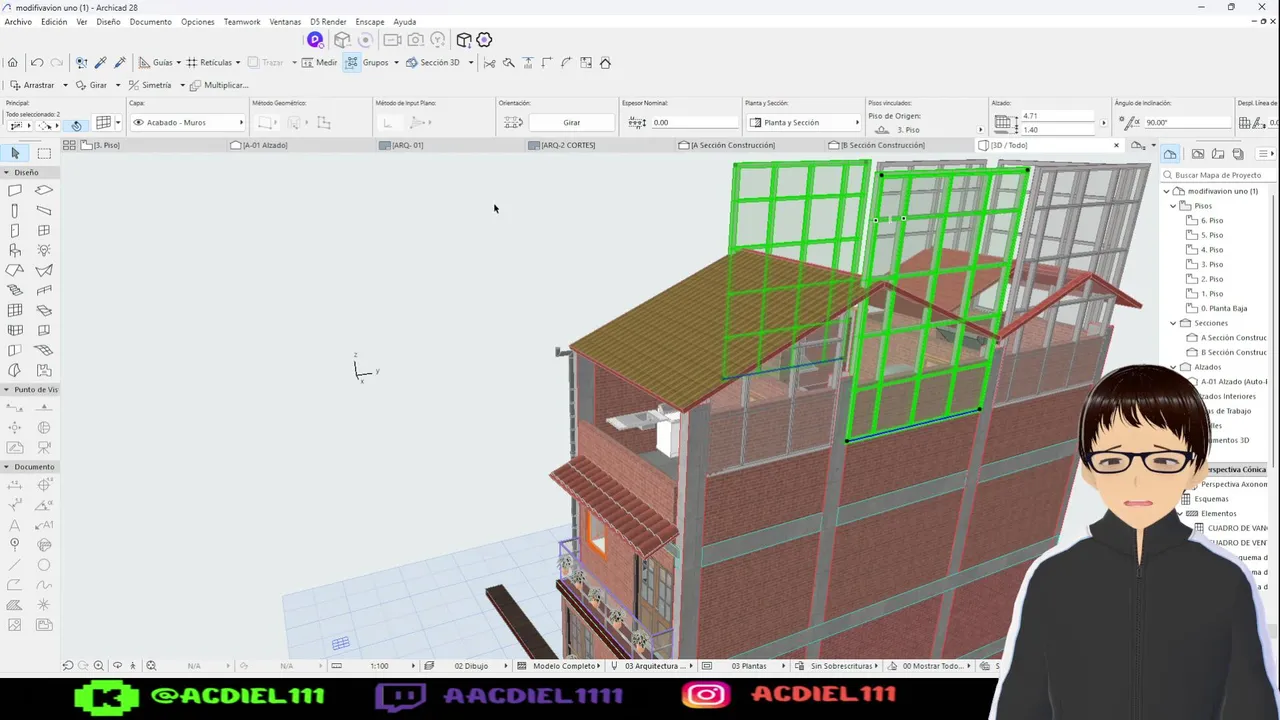The image size is (1280, 720).
Task: Open the Home icon in toolbar
Action: click(12, 62)
